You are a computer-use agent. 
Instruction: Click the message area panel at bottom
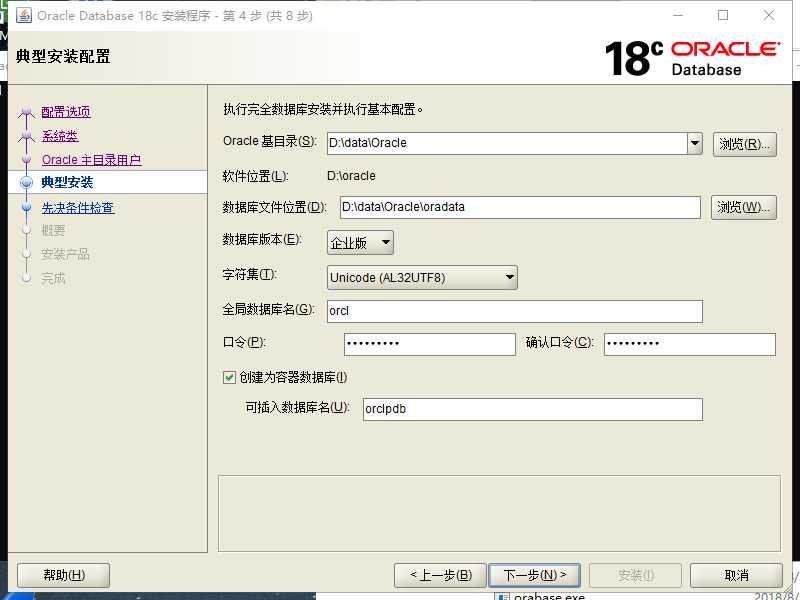coord(499,513)
